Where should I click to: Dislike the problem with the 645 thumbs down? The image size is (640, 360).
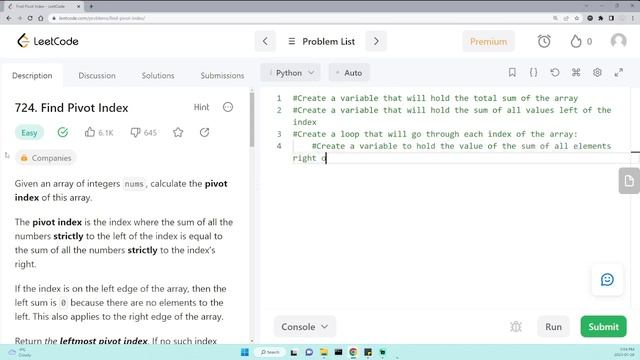pyautogui.click(x=143, y=132)
